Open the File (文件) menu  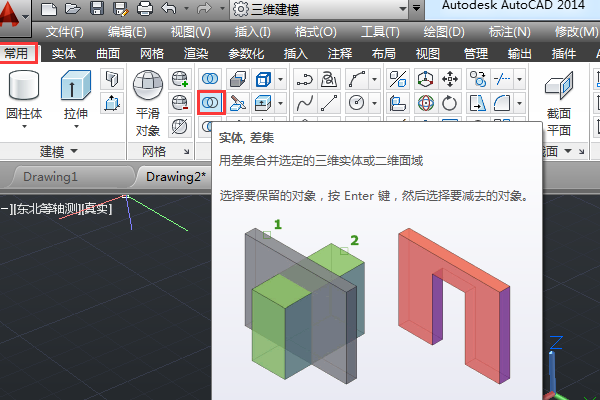(x=65, y=32)
